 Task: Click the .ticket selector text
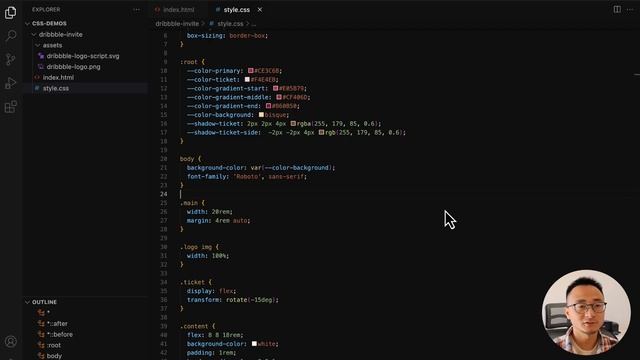pyautogui.click(x=192, y=282)
